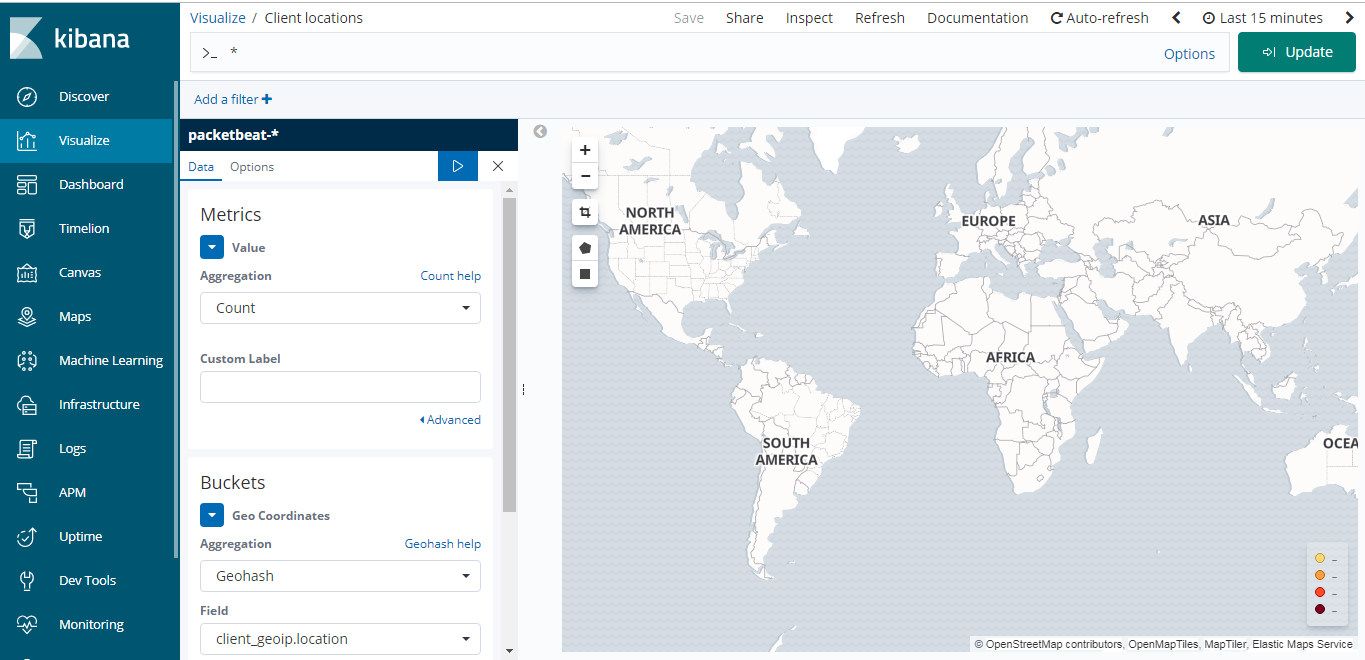The image size is (1365, 660).
Task: Apply changes with the play button
Action: [458, 166]
